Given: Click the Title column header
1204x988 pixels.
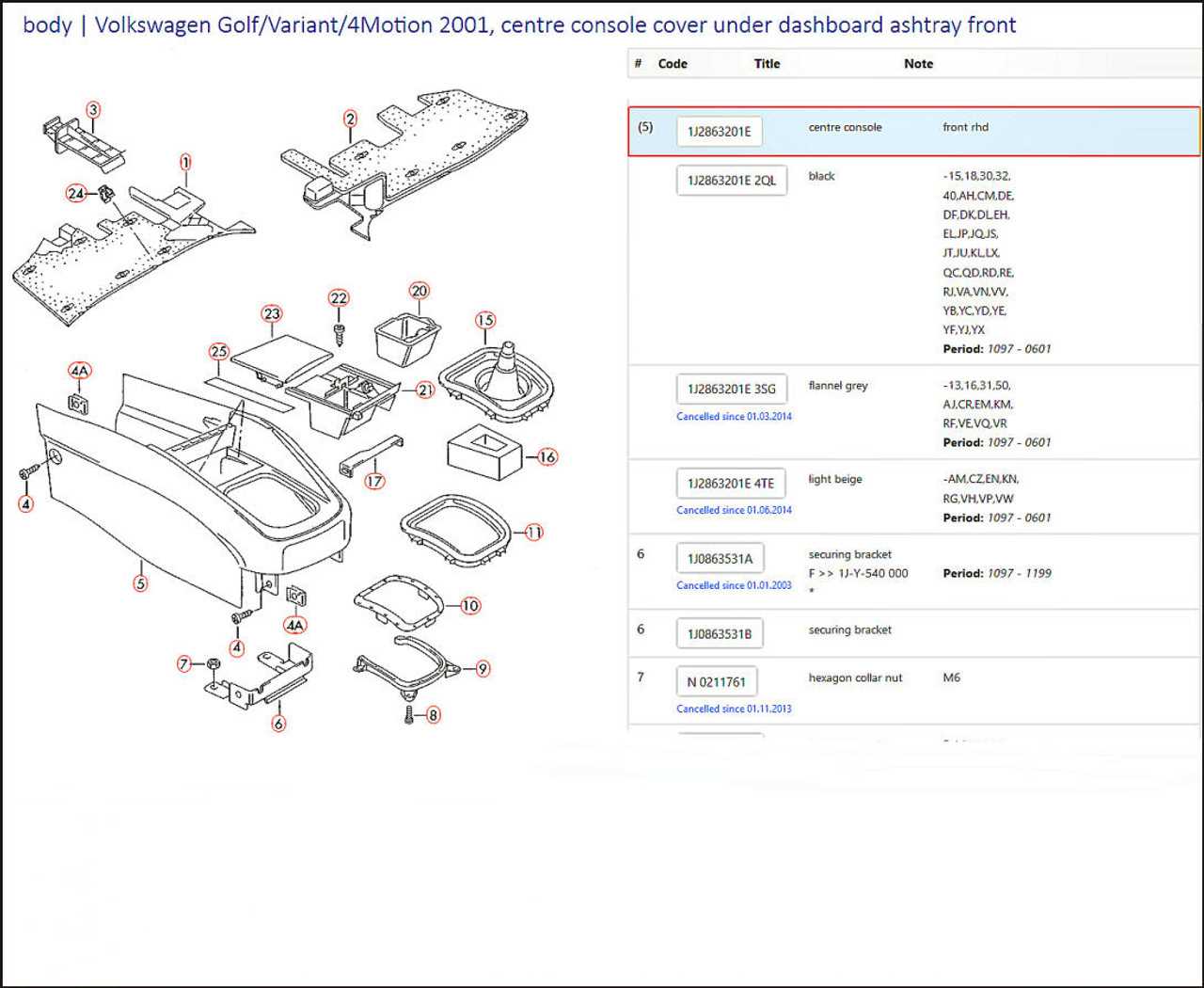Looking at the screenshot, I should (x=767, y=64).
